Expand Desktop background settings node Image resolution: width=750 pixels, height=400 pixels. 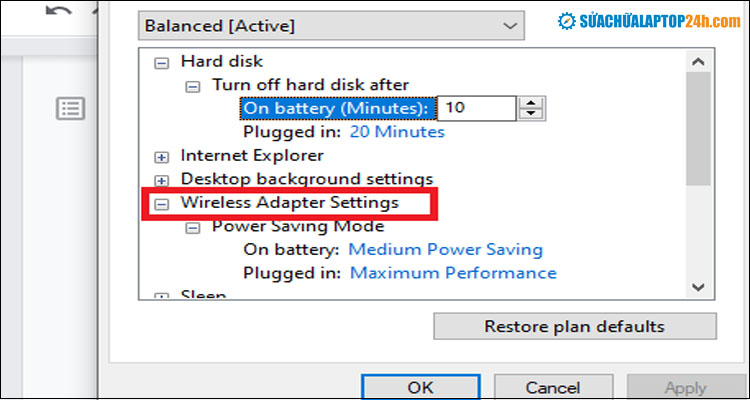click(161, 179)
